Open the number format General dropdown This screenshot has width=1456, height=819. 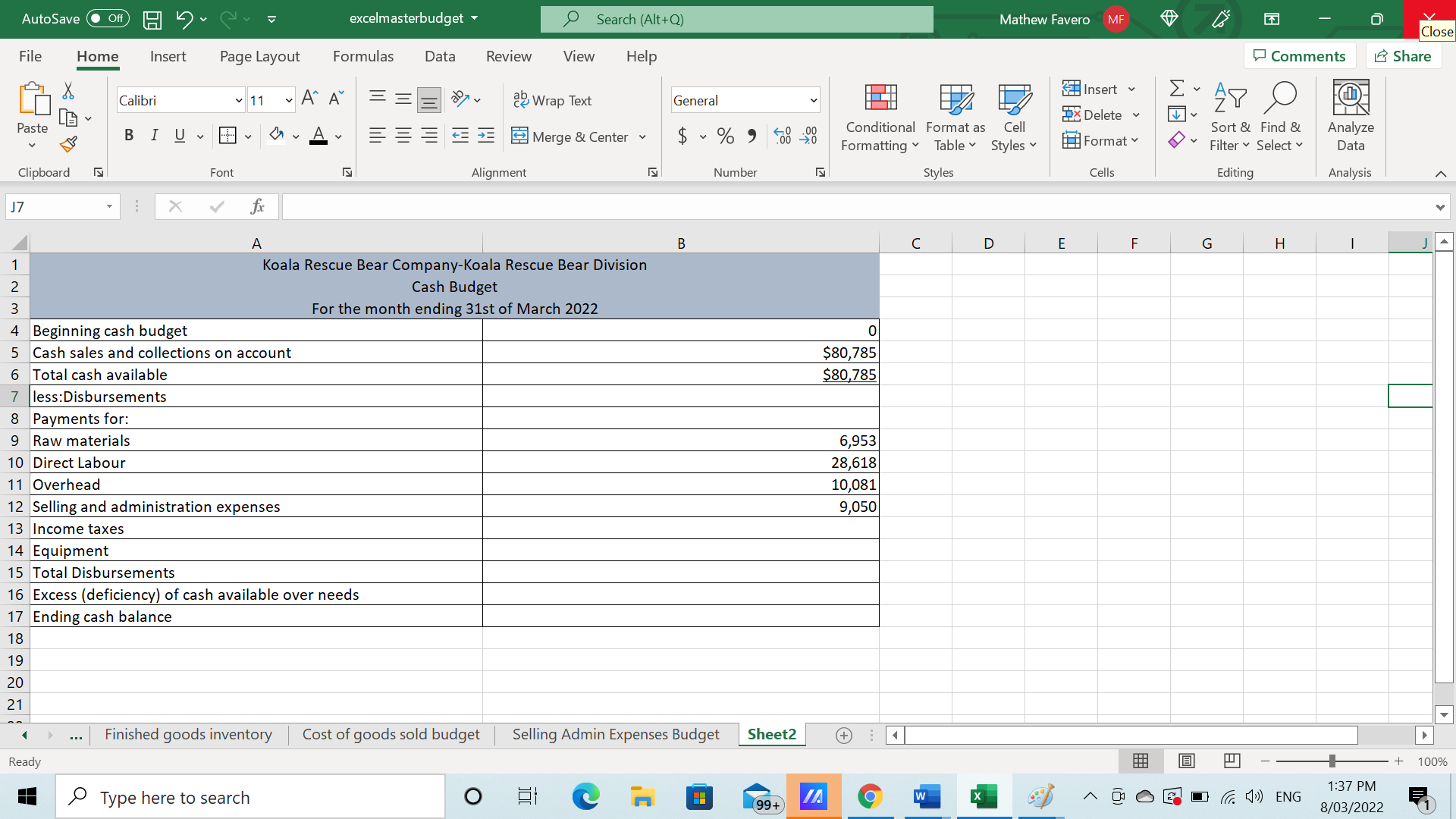tap(813, 100)
